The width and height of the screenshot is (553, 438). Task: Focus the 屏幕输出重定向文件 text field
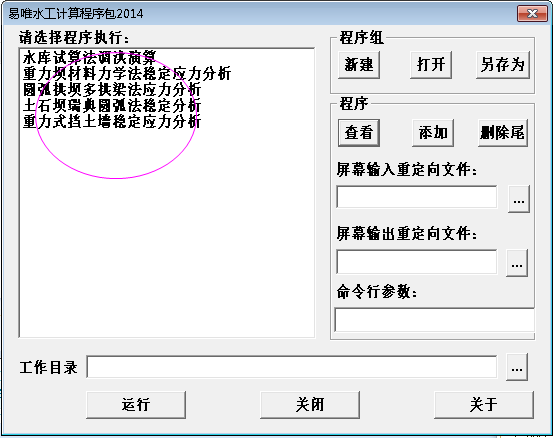[417, 261]
